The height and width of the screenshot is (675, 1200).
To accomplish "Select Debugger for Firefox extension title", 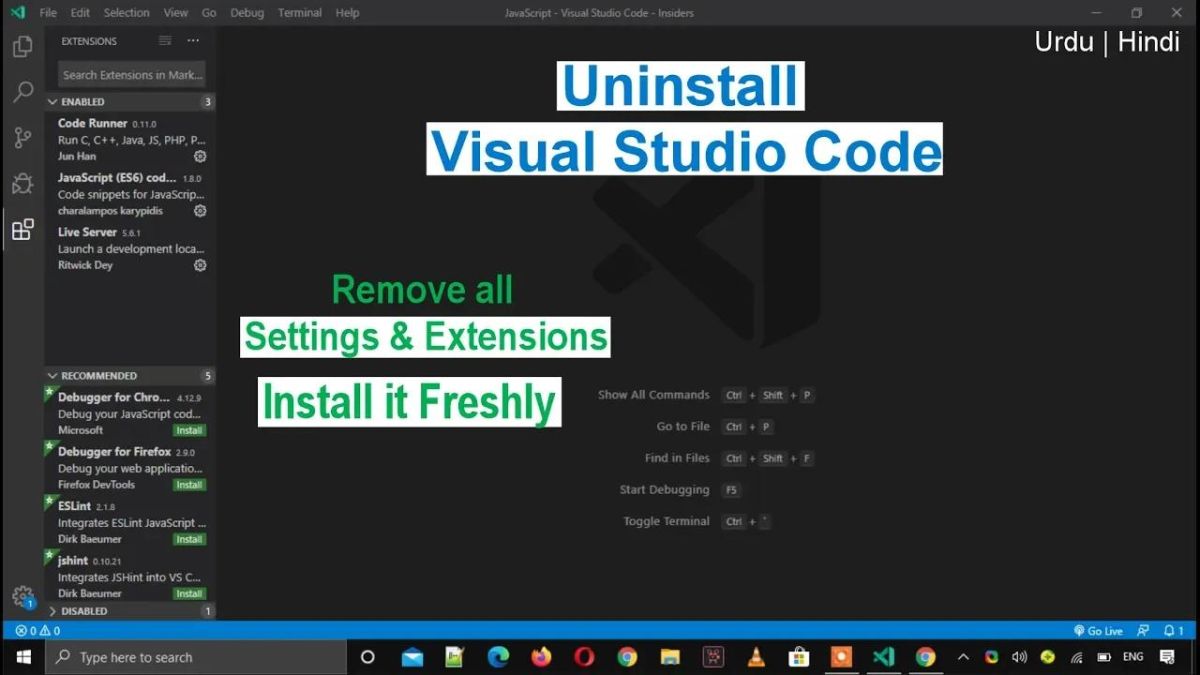I will pos(114,452).
